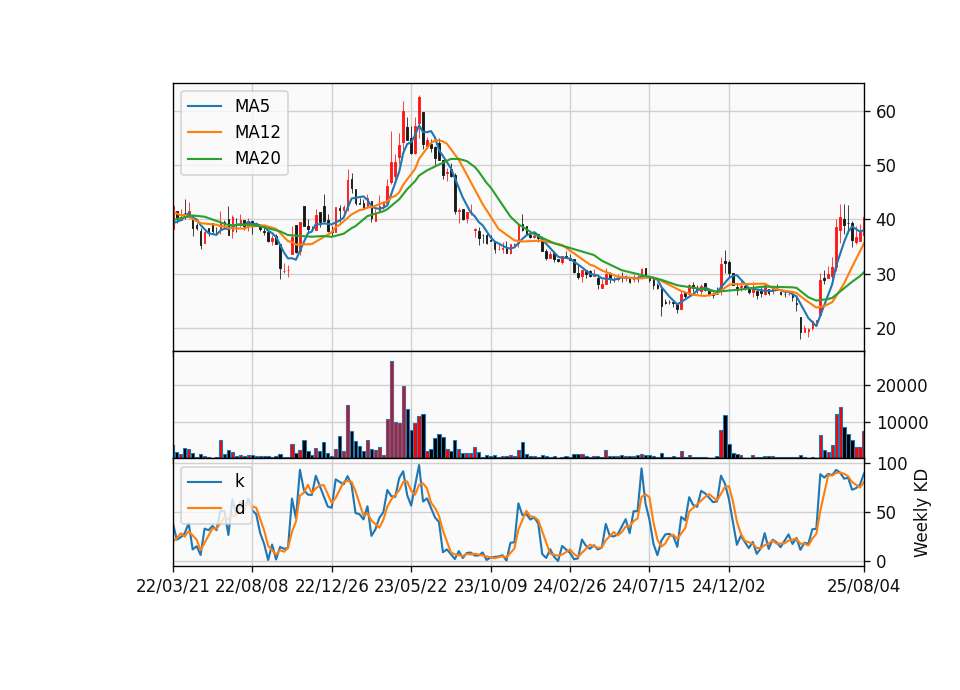Click the 22/03/21 date tick label

[x=173, y=586]
